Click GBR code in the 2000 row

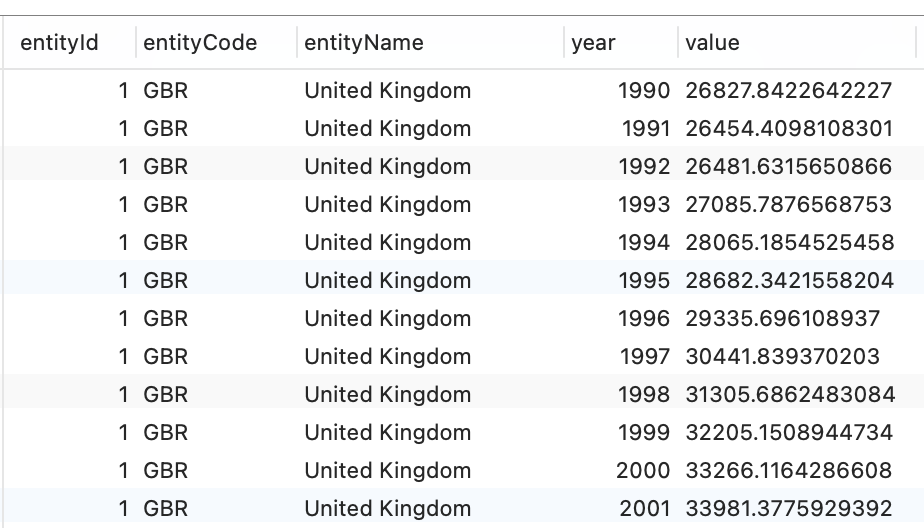point(166,471)
